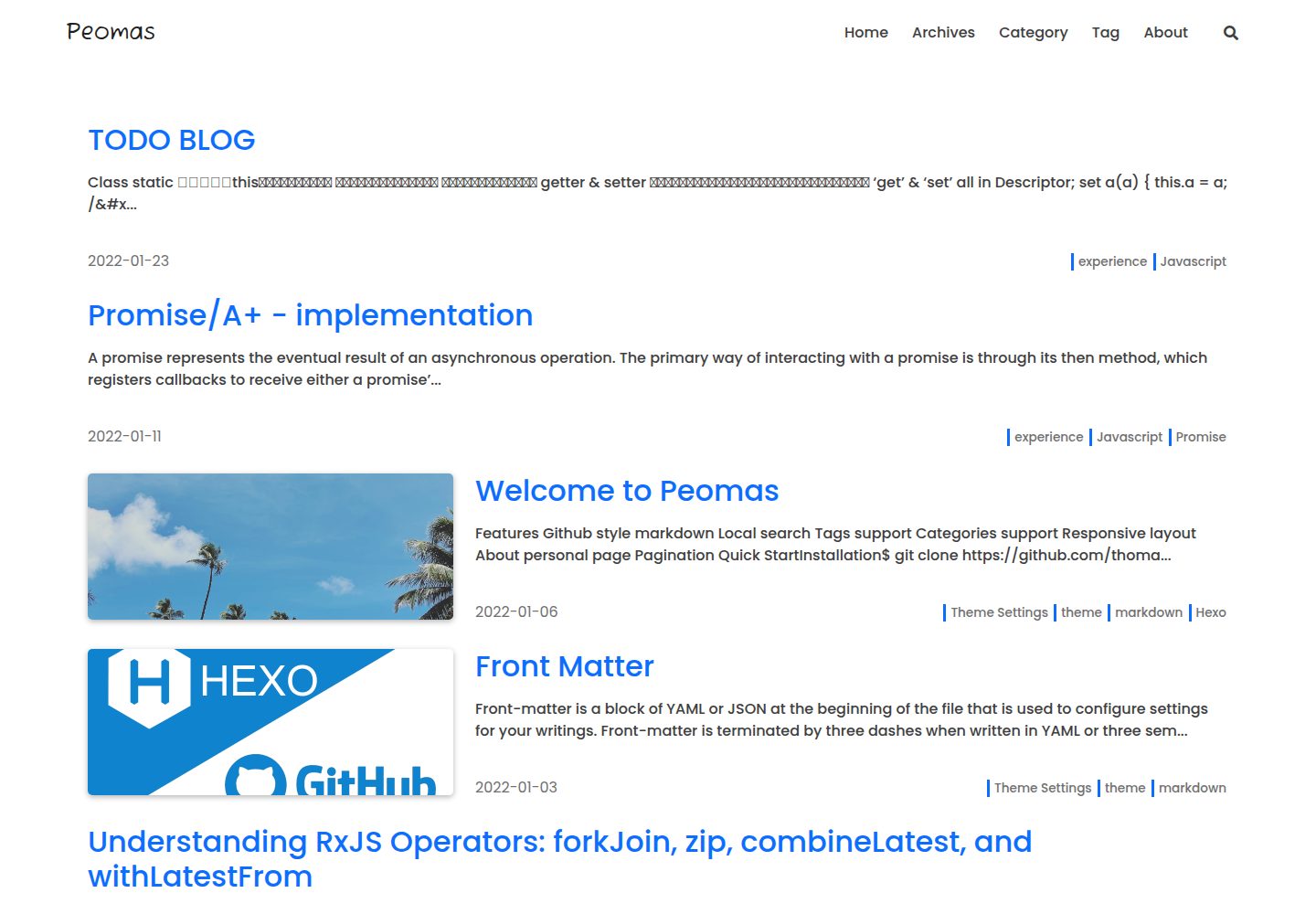The height and width of the screenshot is (914, 1316).
Task: Open Understanding RxJS Operators post
Action: (560, 859)
